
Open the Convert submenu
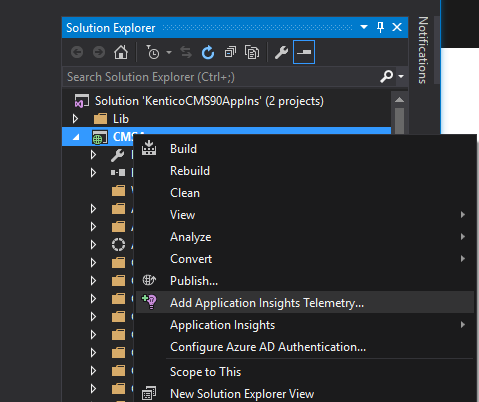click(x=305, y=259)
